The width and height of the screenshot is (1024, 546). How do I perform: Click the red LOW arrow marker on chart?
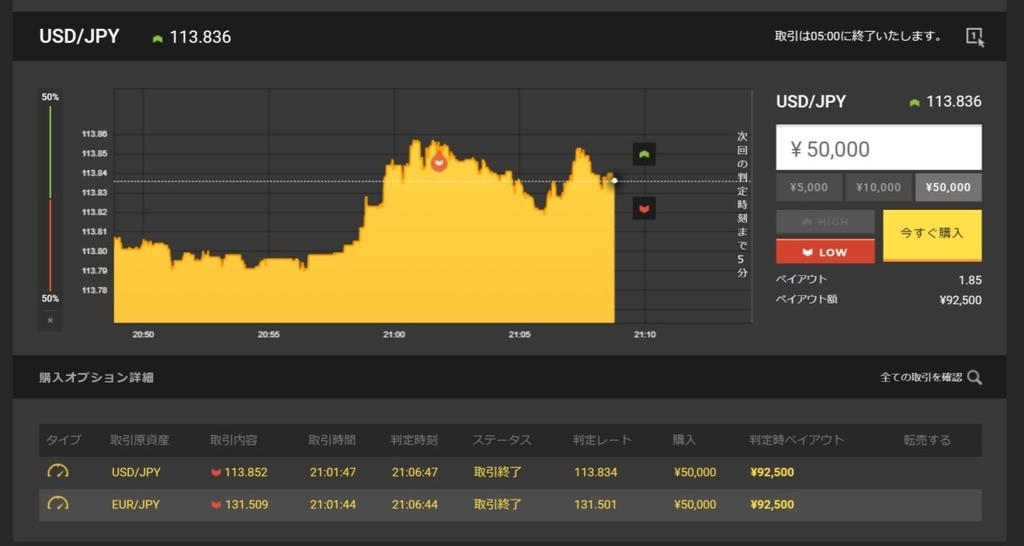644,208
